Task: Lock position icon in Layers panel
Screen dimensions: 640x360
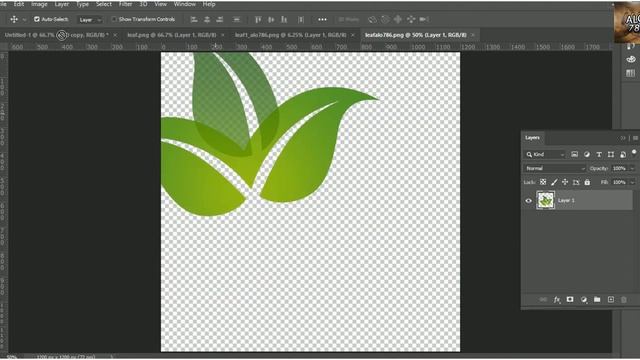Action: pos(565,182)
